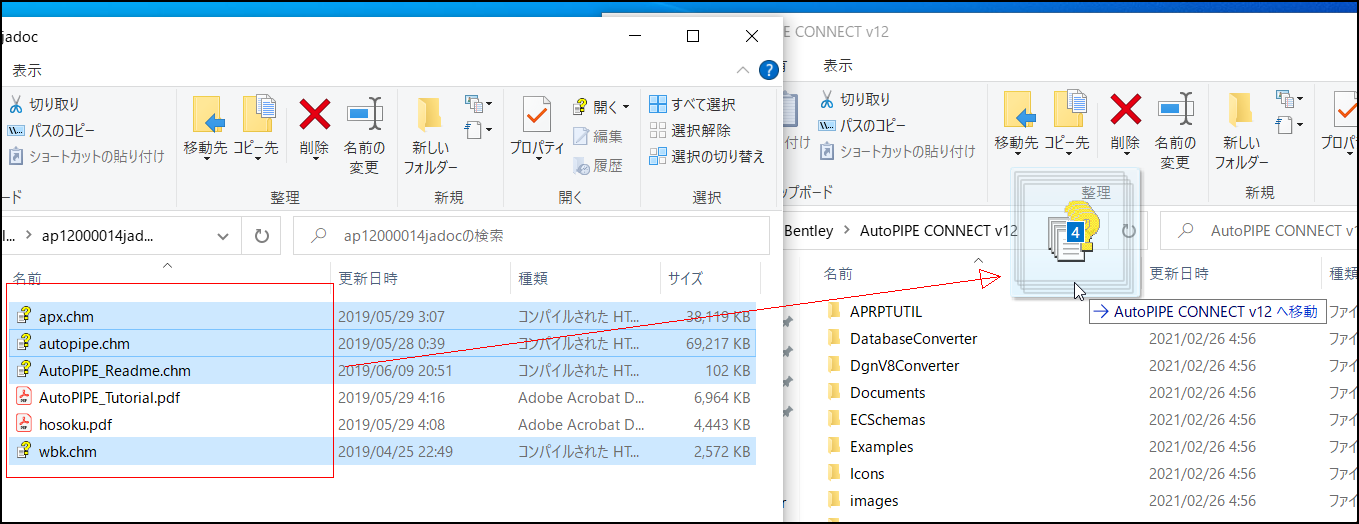This screenshot has width=1359, height=524.
Task: Open the blue help question mark icon
Action: [x=768, y=70]
